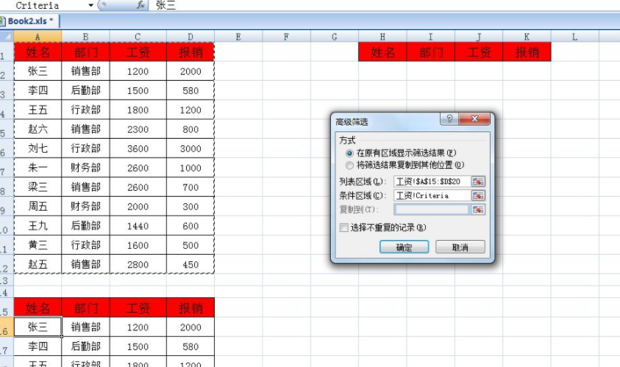
Task: Click cell 黄三 in row 11
Action: click(x=38, y=245)
